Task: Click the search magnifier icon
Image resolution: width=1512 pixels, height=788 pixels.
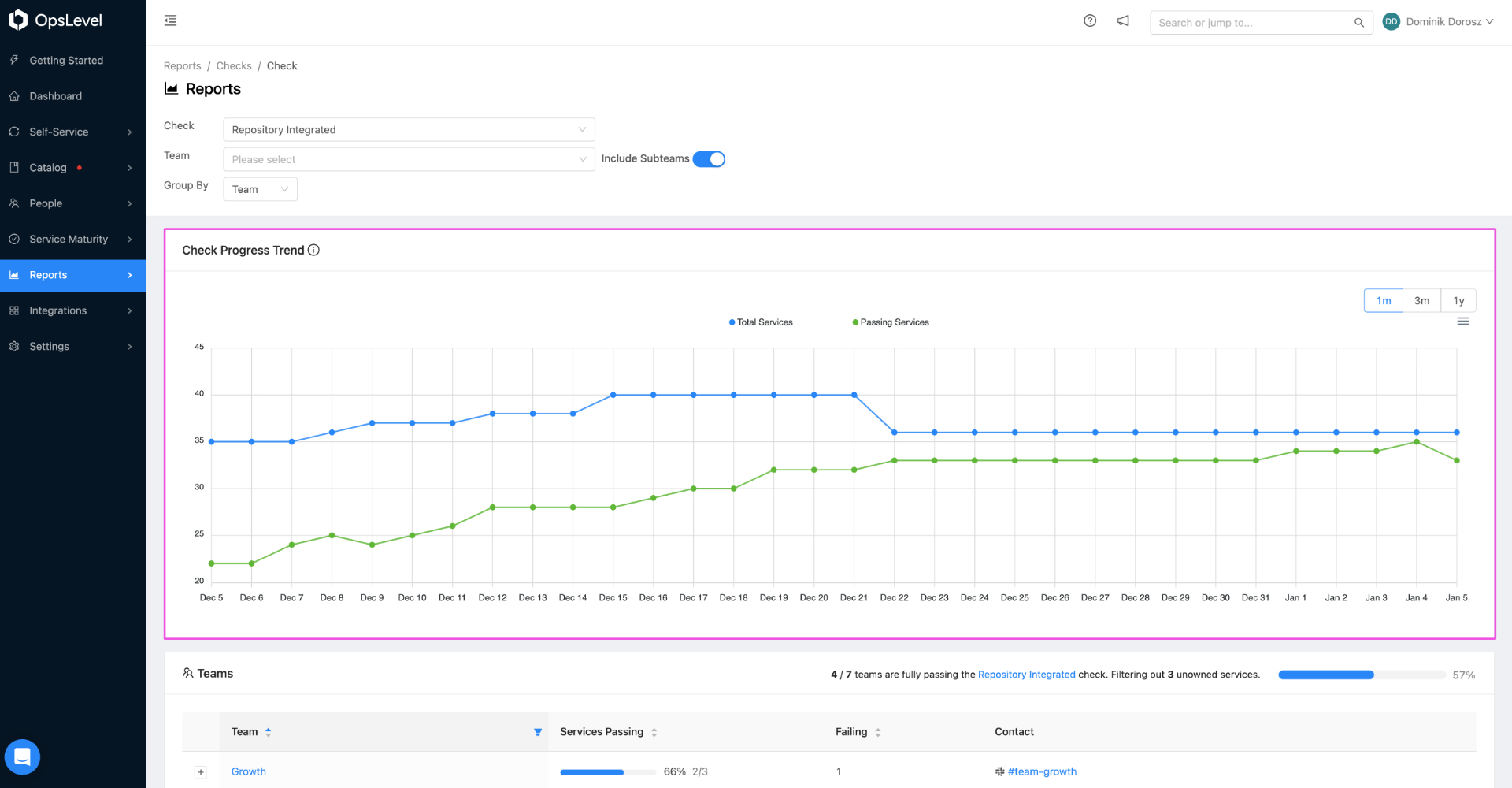Action: 1358,23
